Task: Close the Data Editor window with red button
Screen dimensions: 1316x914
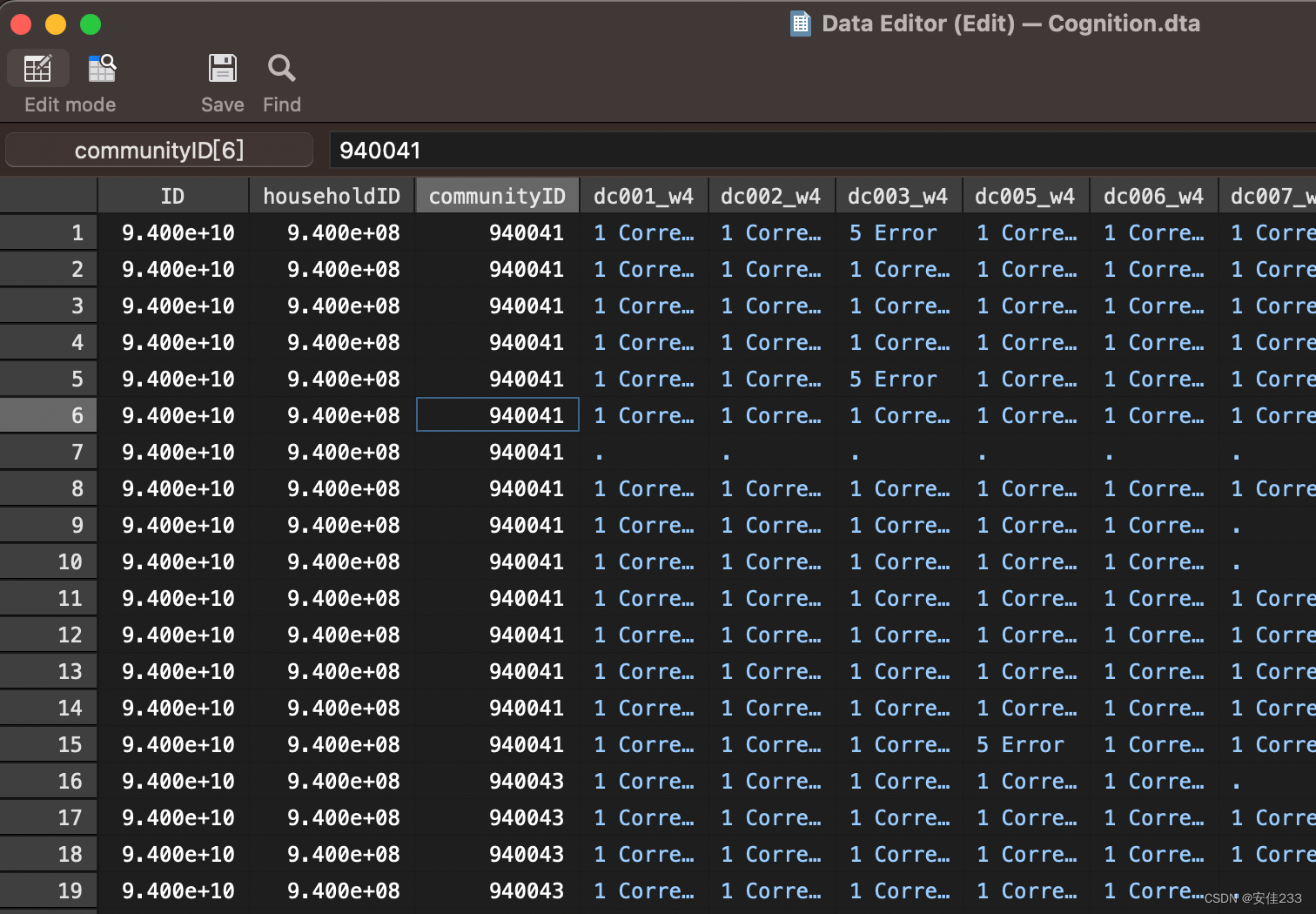Action: (21, 24)
